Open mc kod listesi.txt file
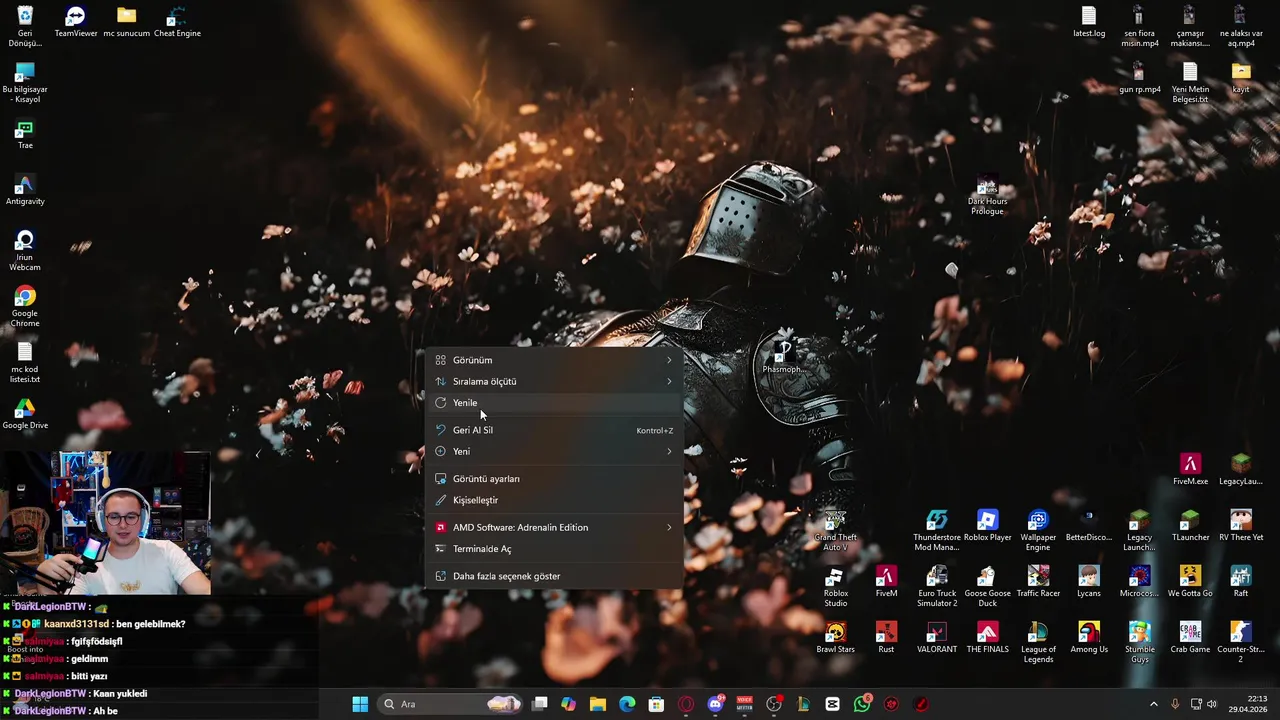1280x720 pixels. click(25, 363)
